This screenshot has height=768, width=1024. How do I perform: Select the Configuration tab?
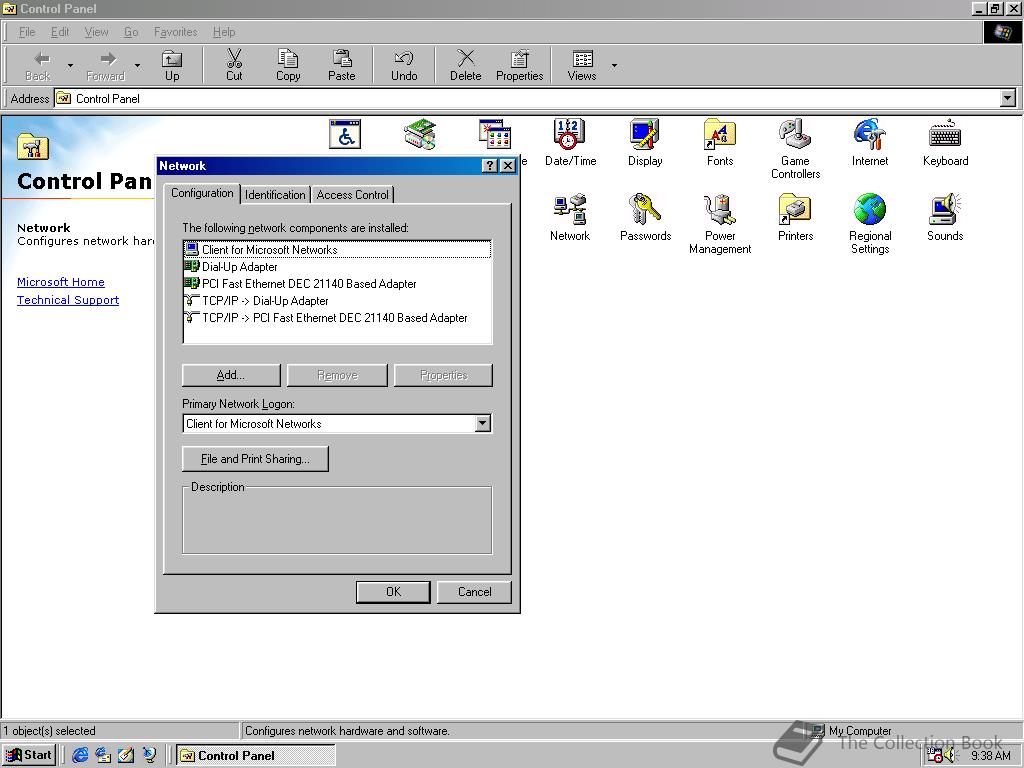pos(202,193)
